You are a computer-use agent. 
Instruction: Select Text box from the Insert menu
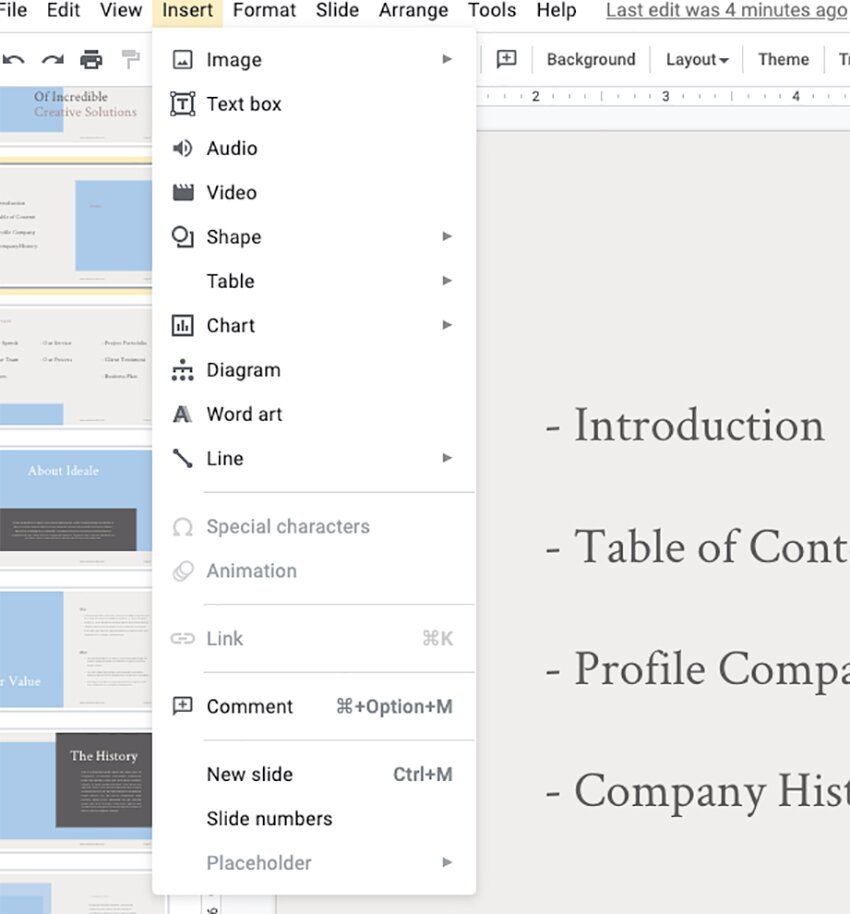coord(244,104)
